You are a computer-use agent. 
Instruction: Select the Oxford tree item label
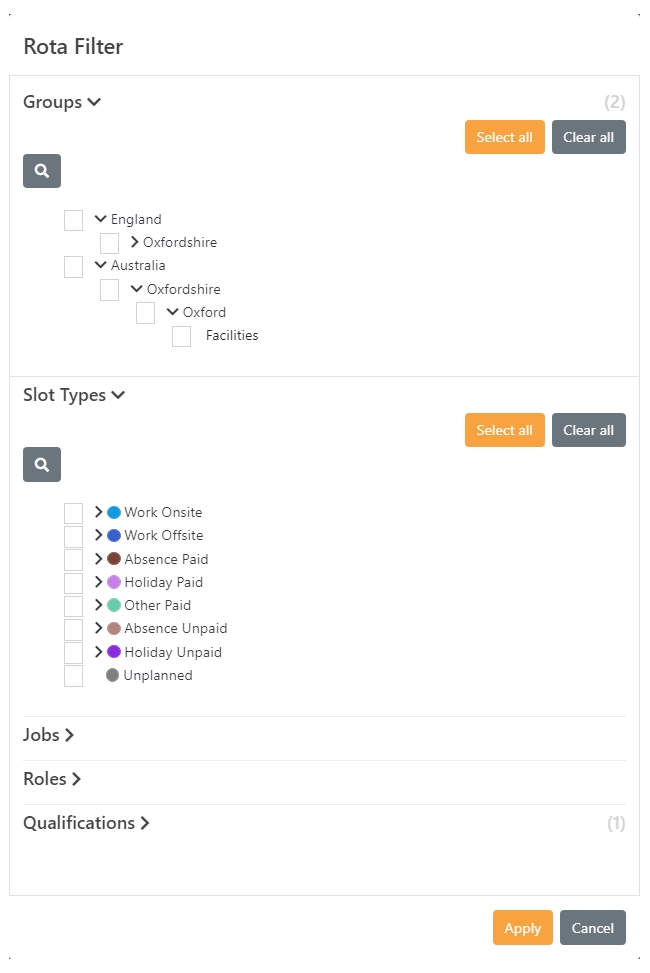click(x=204, y=312)
